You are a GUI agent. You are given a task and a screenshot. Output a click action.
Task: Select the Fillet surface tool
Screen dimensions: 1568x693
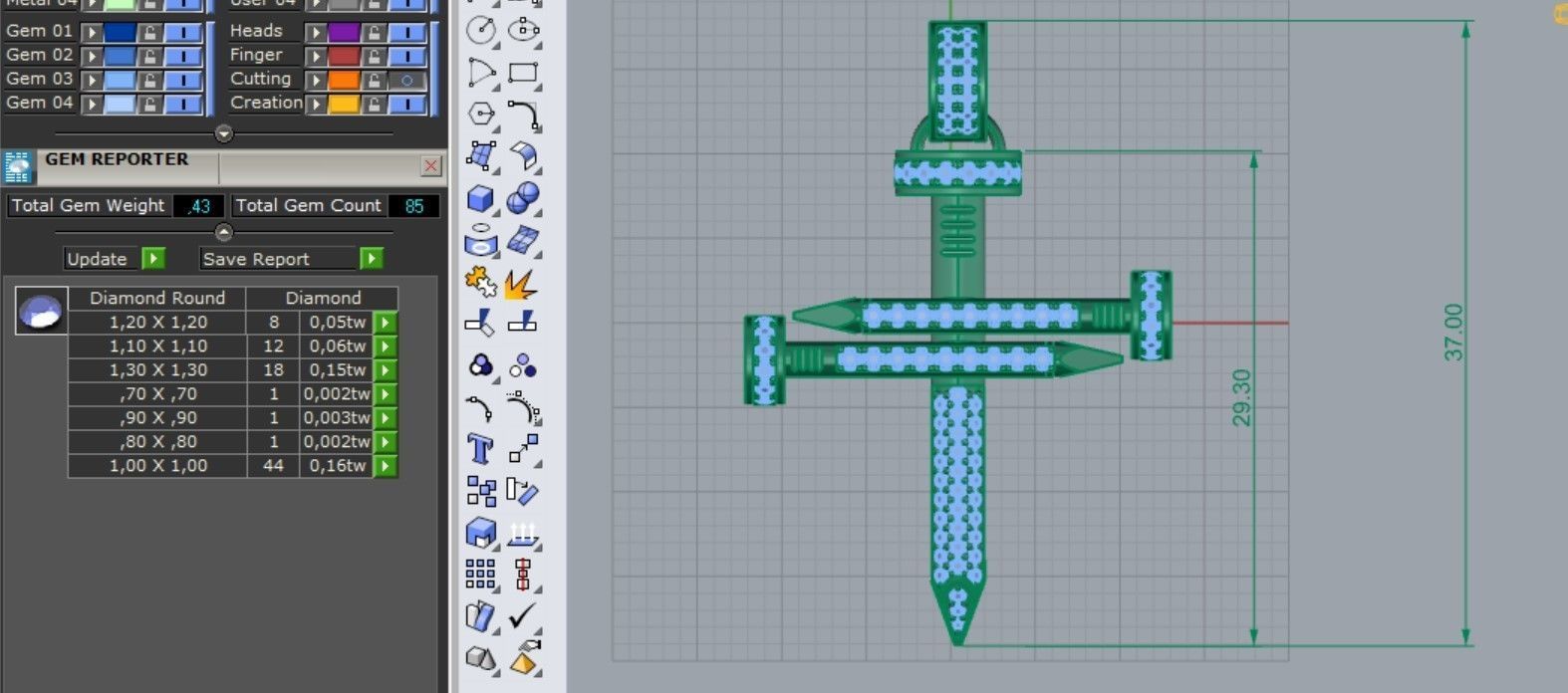524,156
